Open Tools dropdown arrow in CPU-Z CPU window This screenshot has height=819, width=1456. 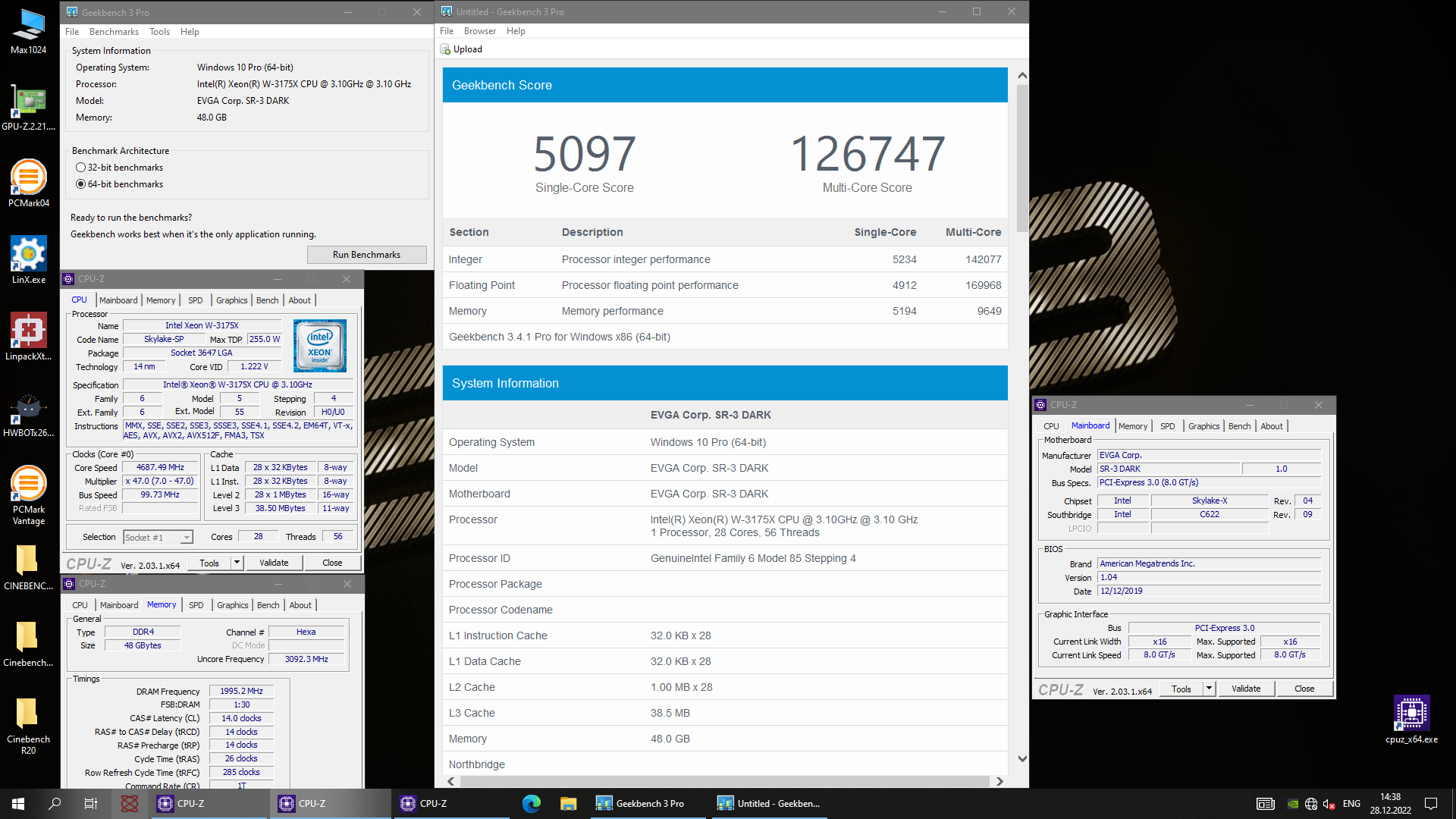pos(237,563)
